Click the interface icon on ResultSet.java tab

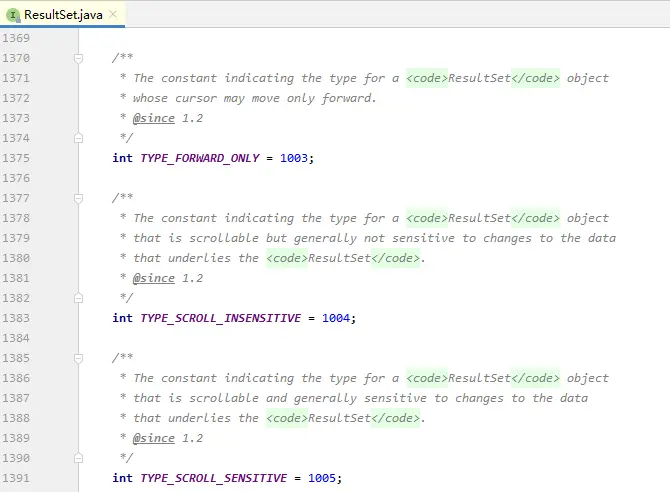pos(13,15)
